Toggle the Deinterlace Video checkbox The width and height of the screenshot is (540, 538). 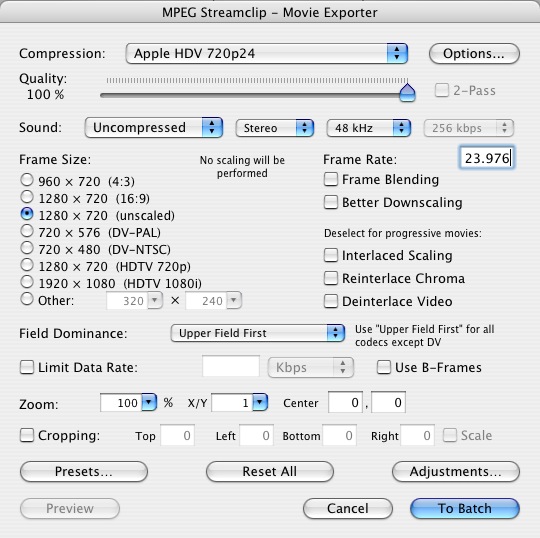click(331, 301)
